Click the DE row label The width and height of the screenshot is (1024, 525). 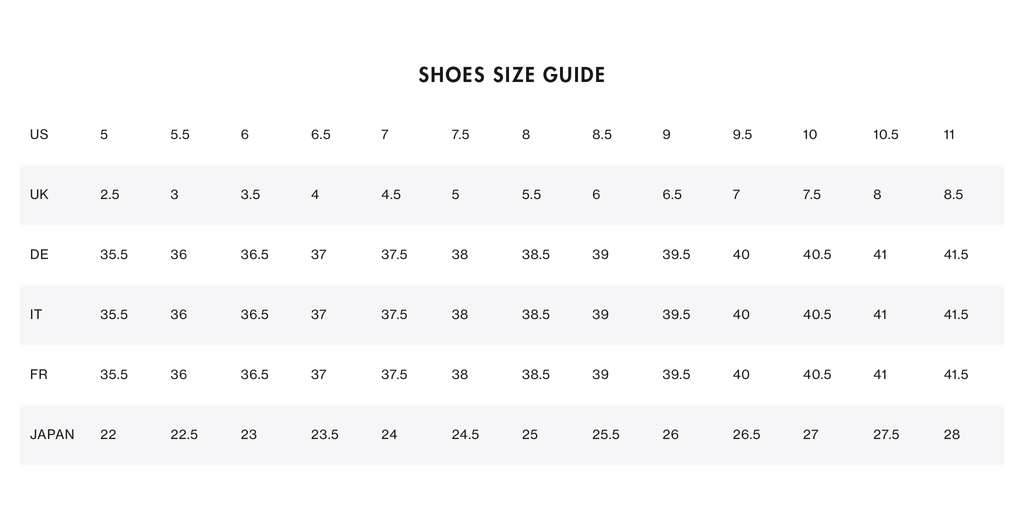tap(39, 255)
